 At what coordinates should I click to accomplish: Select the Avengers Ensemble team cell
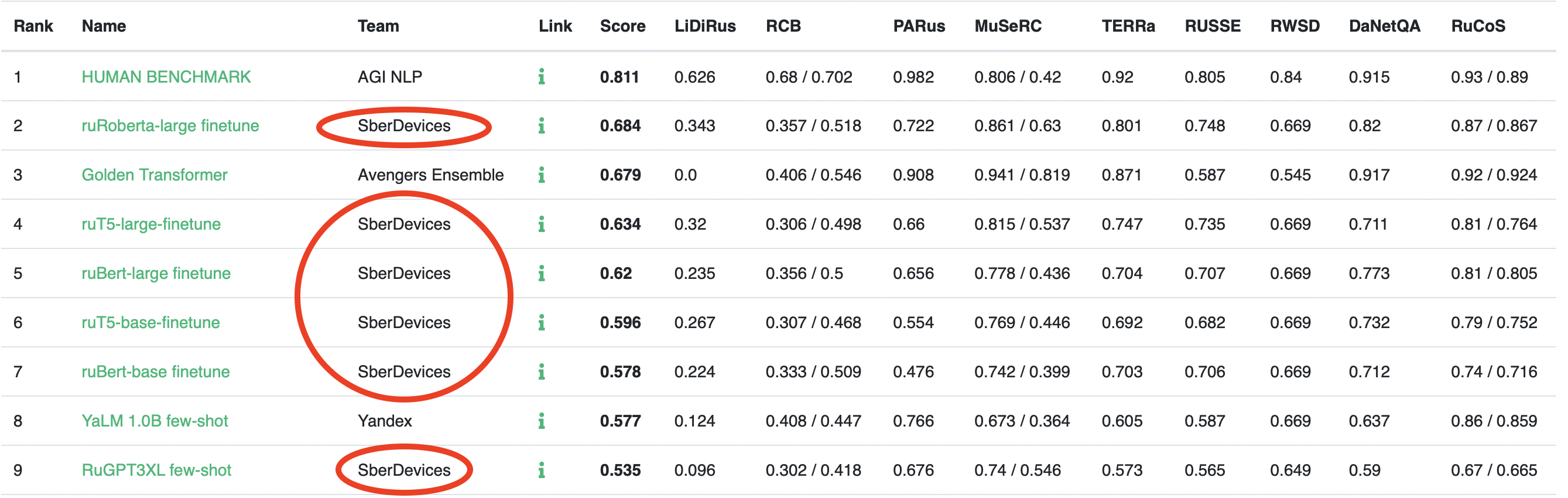click(430, 175)
